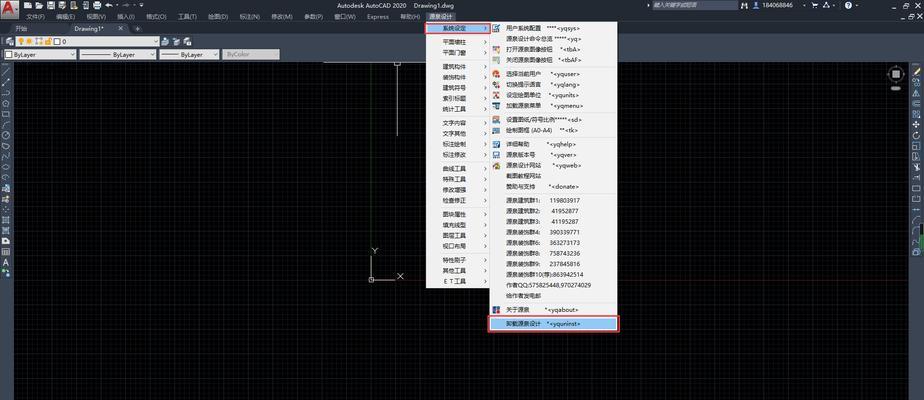Image resolution: width=924 pixels, height=400 pixels.
Task: Click the 切换提示语言 yqlang icon
Action: (x=496, y=85)
